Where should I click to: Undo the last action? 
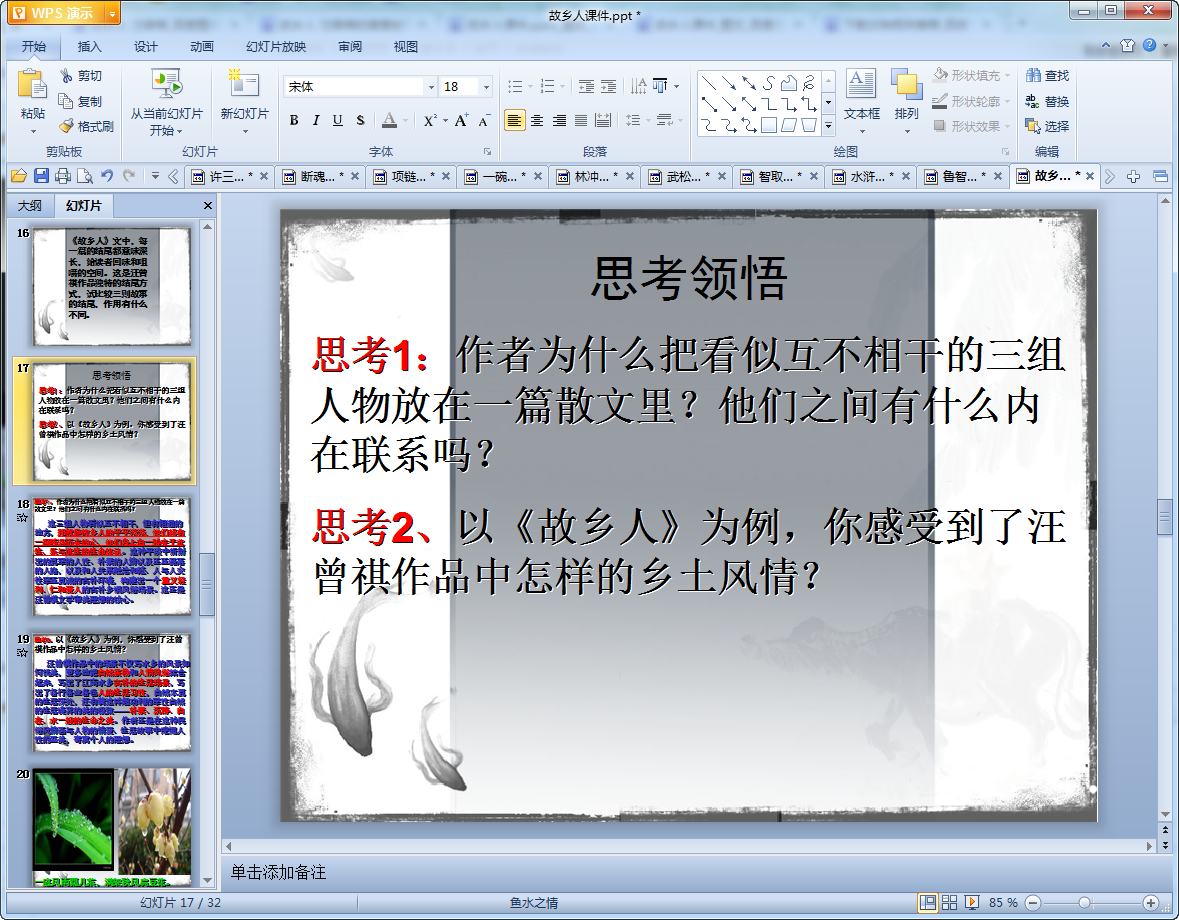(107, 176)
